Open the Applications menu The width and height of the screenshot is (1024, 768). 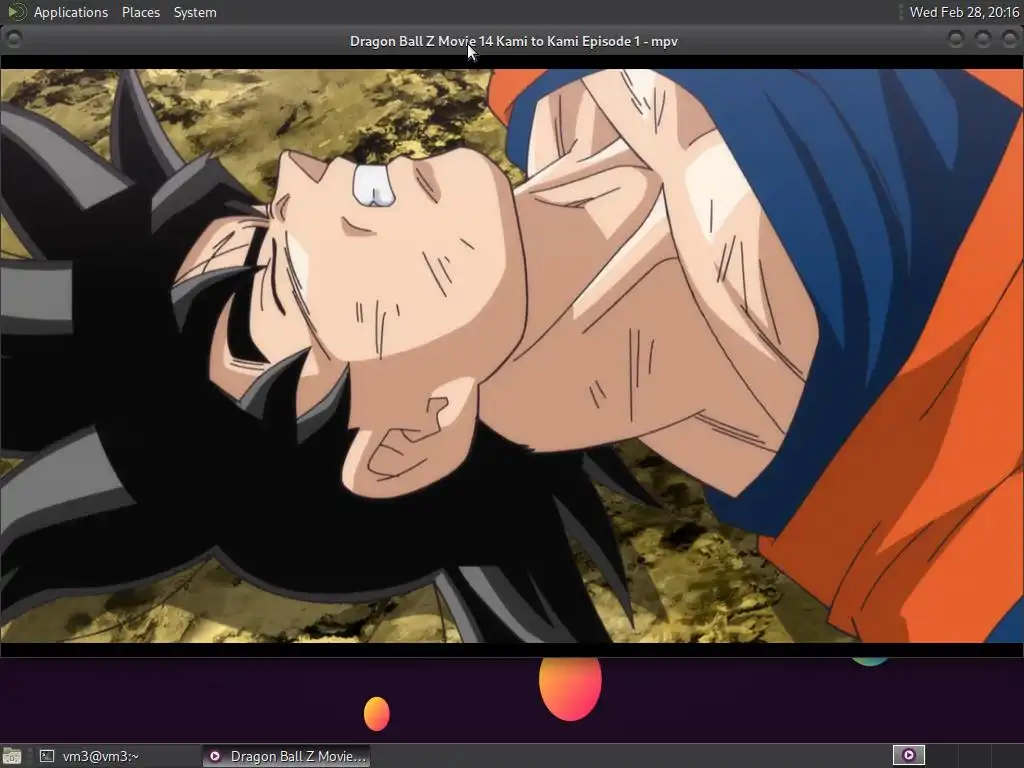(x=71, y=12)
